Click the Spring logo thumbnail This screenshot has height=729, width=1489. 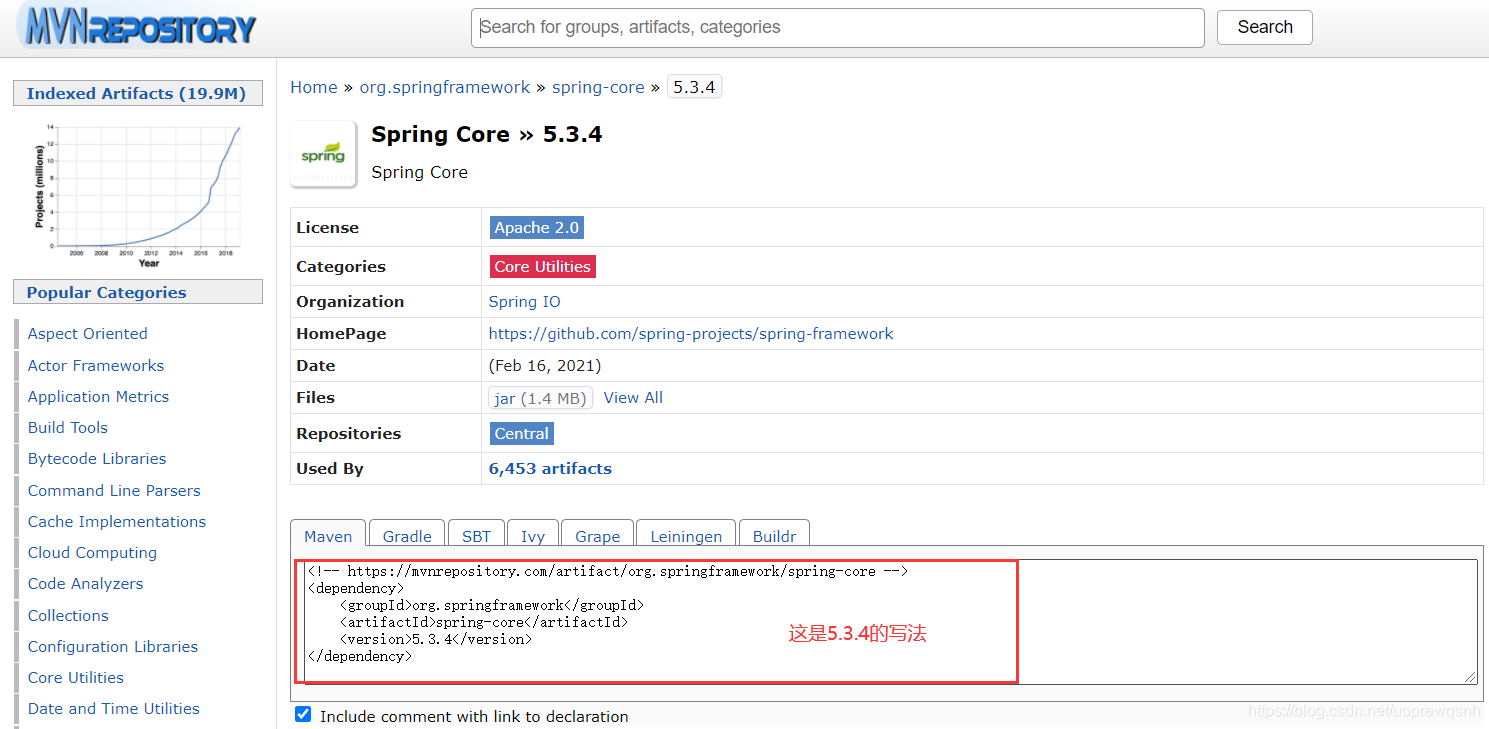click(323, 154)
